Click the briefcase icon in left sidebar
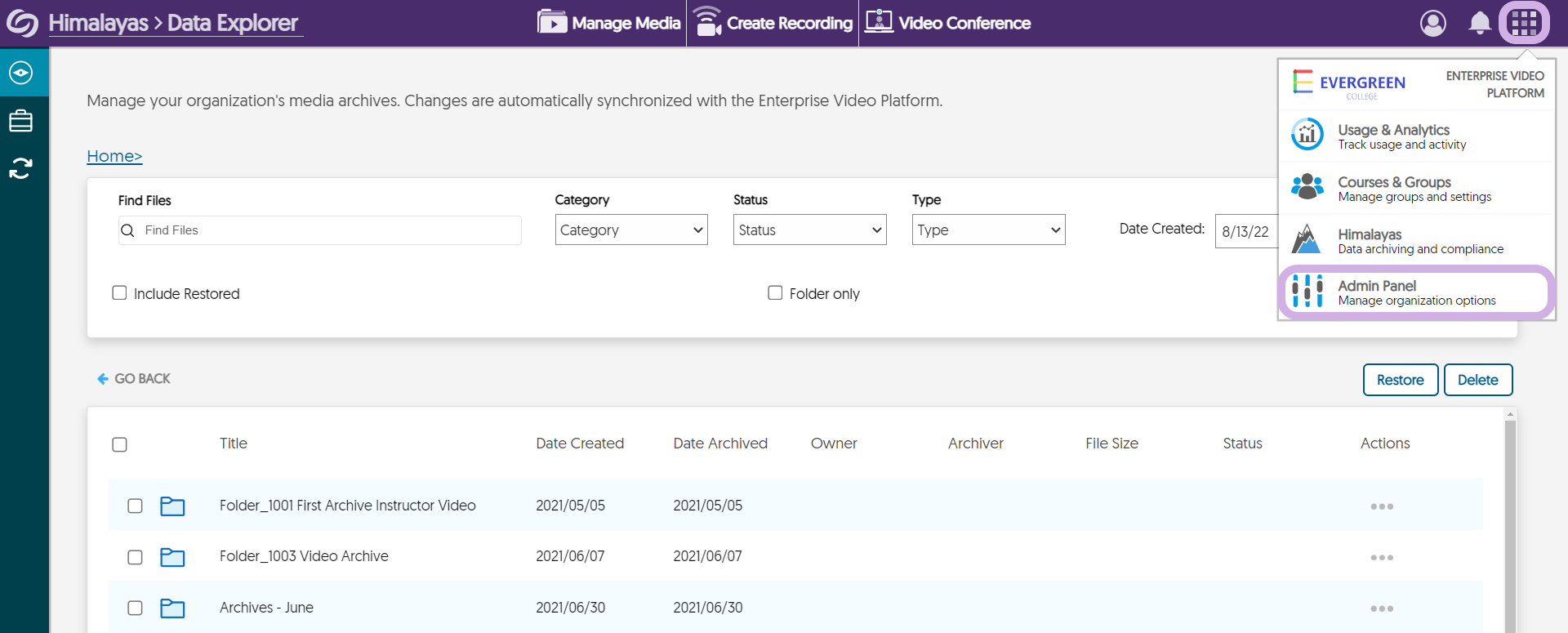This screenshot has height=633, width=1568. point(20,121)
